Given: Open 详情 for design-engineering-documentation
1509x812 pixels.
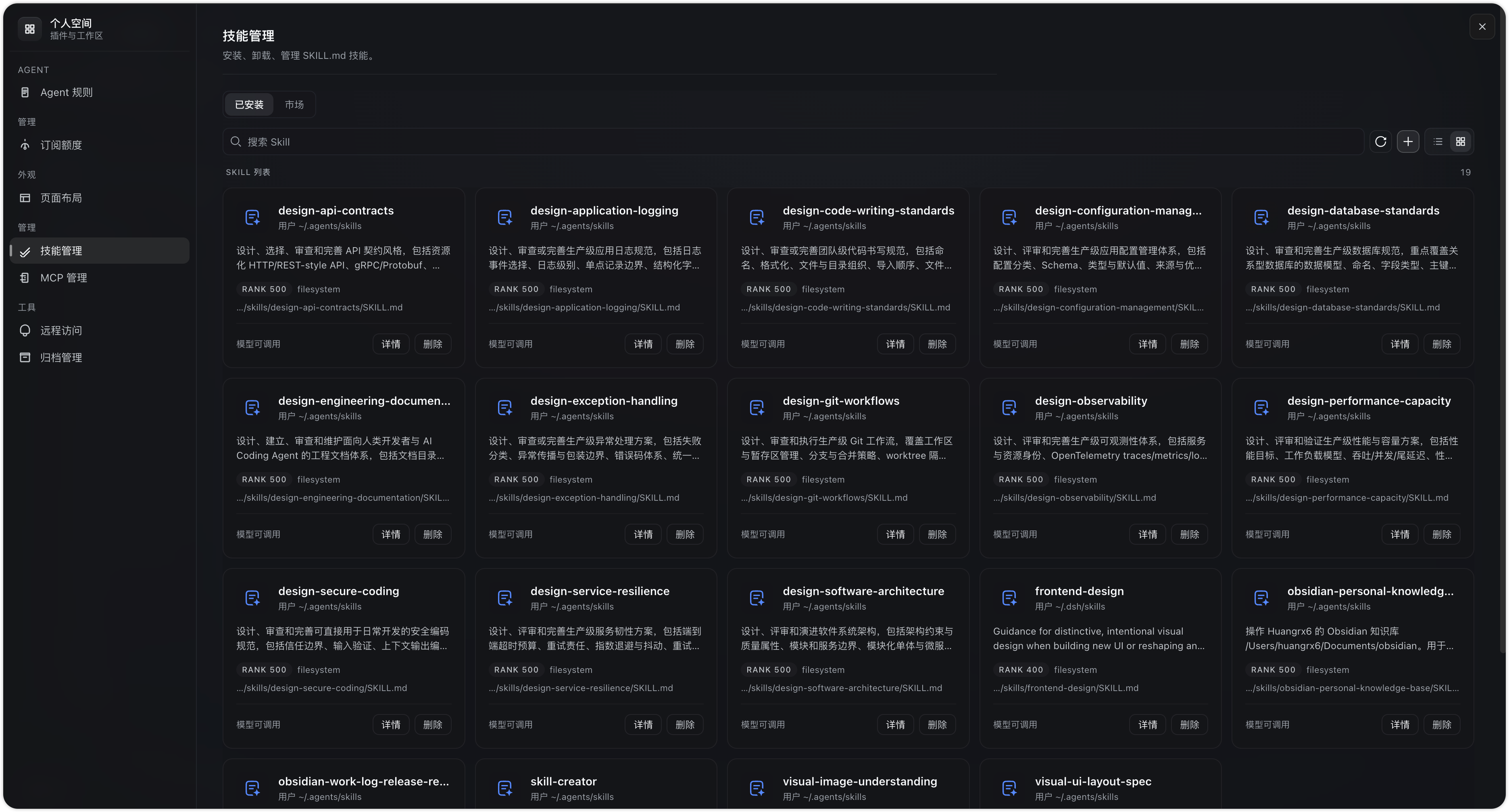Looking at the screenshot, I should point(391,535).
